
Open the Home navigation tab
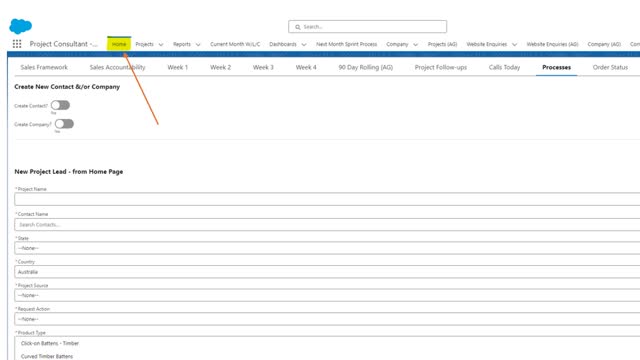click(x=119, y=44)
